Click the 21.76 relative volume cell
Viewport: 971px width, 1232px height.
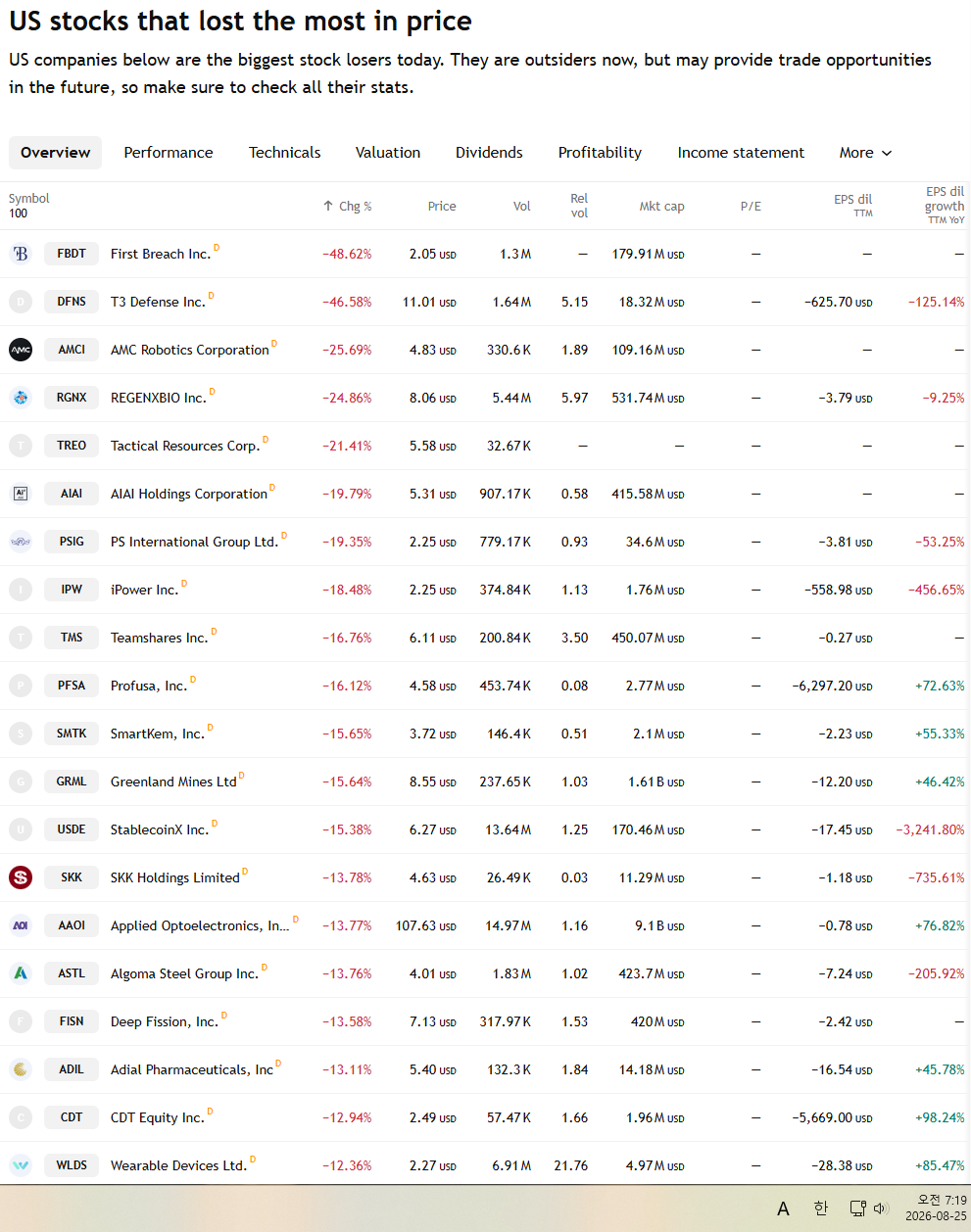tap(571, 1165)
